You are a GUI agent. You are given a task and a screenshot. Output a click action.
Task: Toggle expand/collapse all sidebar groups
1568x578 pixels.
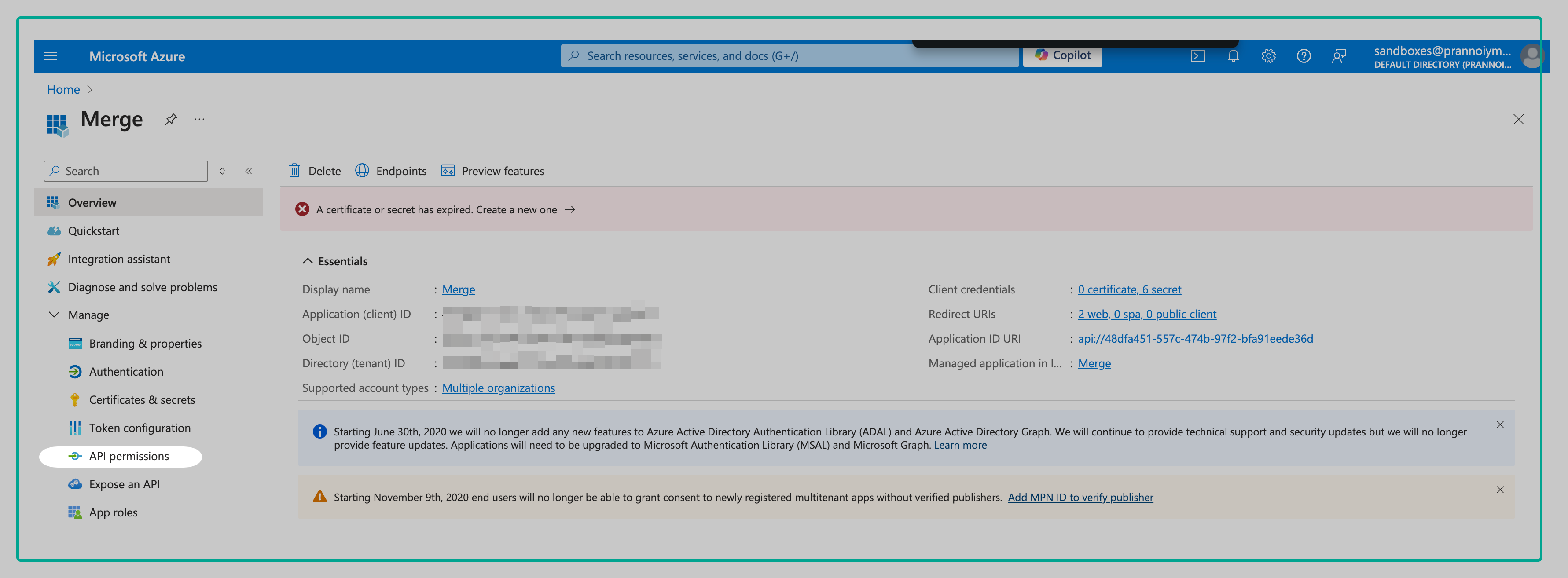click(222, 171)
